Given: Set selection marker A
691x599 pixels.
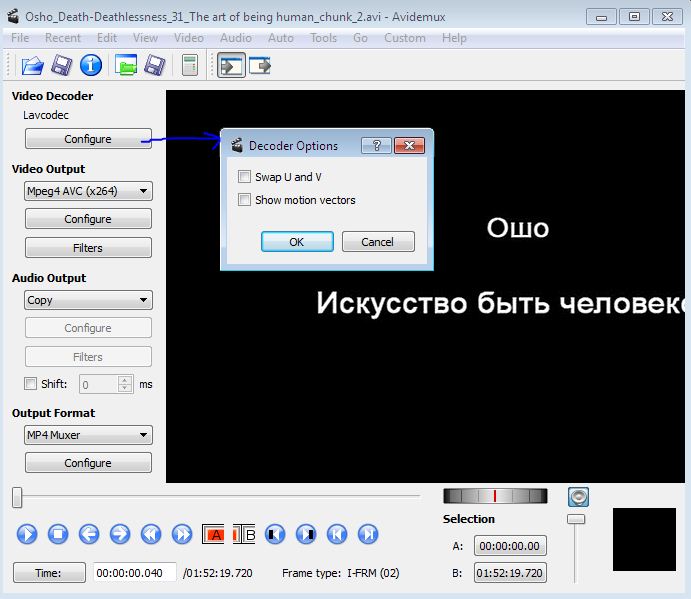Looking at the screenshot, I should (x=213, y=534).
